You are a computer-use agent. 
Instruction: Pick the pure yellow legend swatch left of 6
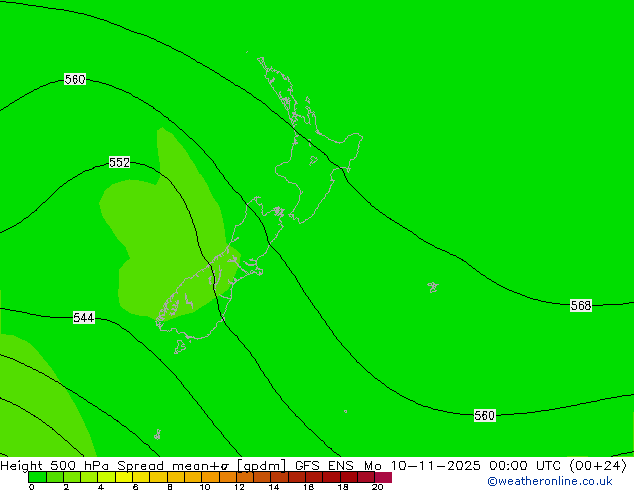coord(124,477)
